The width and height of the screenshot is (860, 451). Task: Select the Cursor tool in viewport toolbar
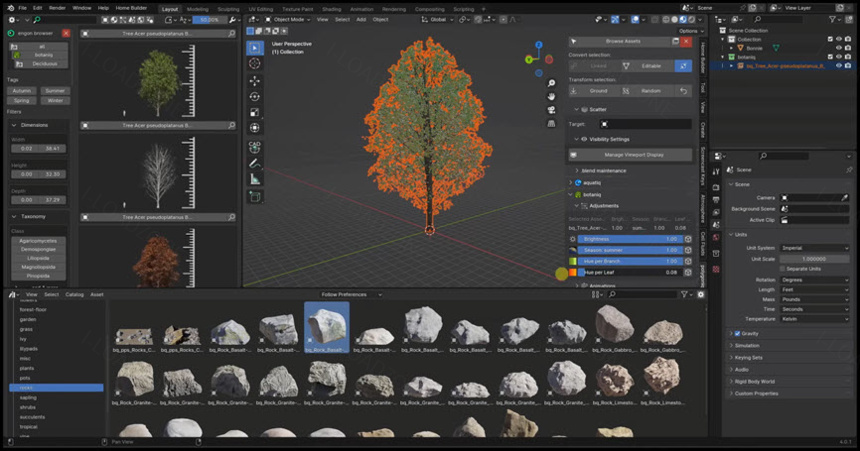(254, 64)
